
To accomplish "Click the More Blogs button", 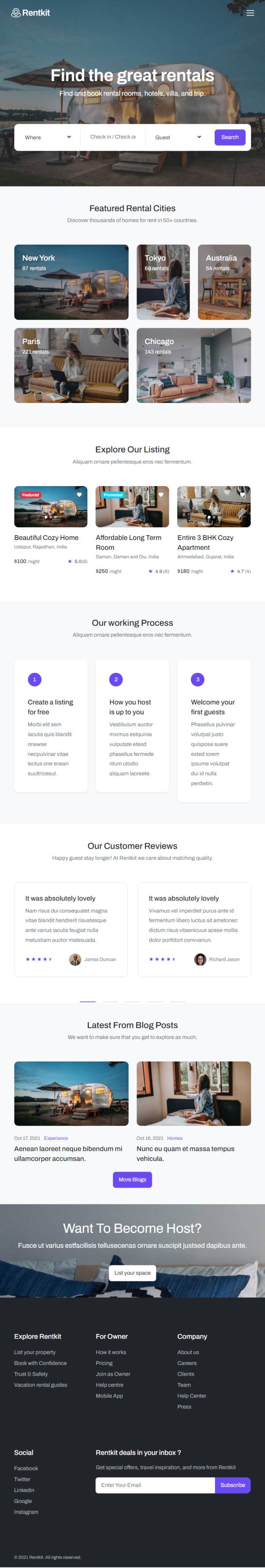I will 132,1180.
